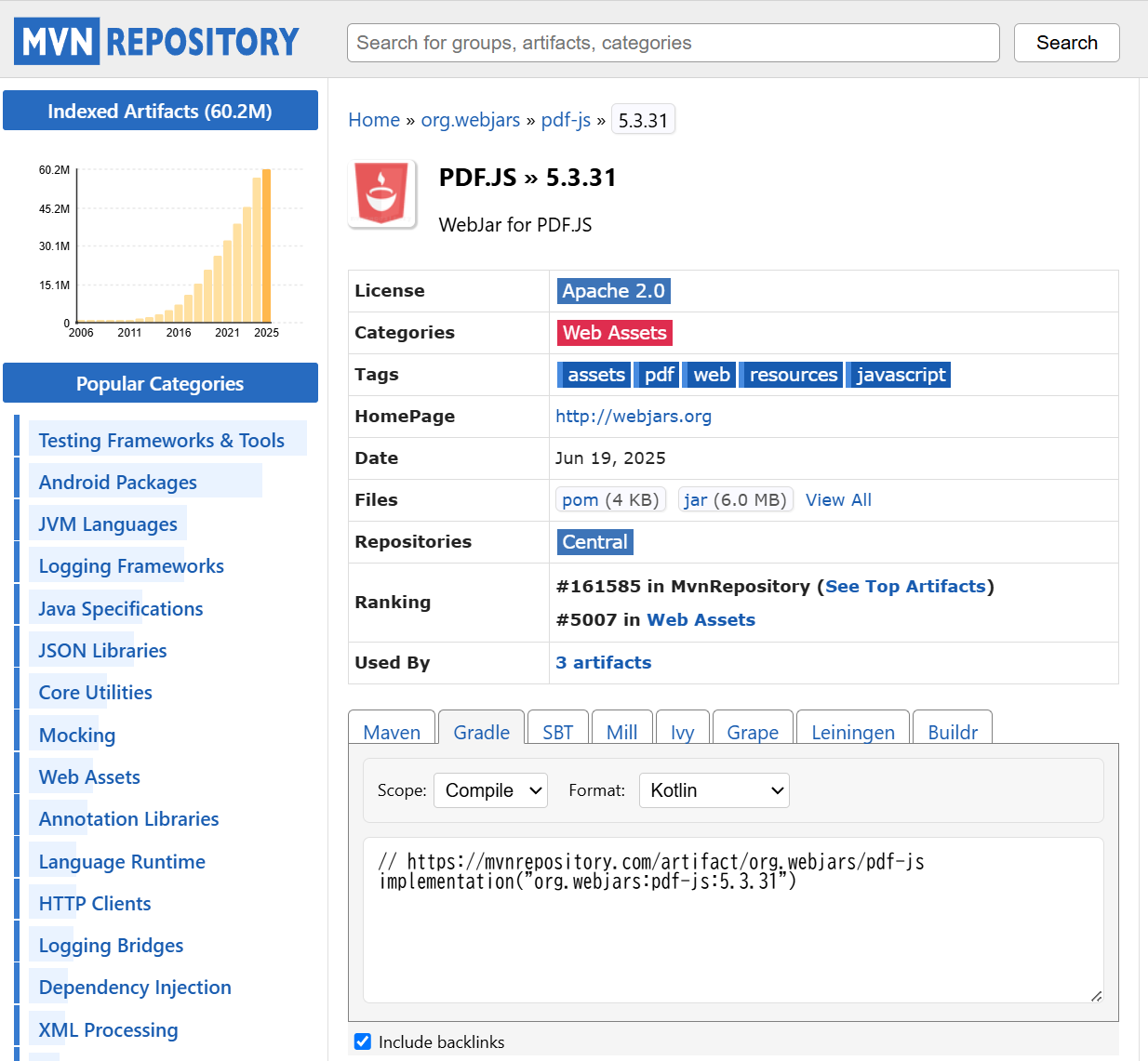Viewport: 1148px width, 1061px height.
Task: Click the PDF.JS » 5.3.31 heading
Action: point(527,178)
